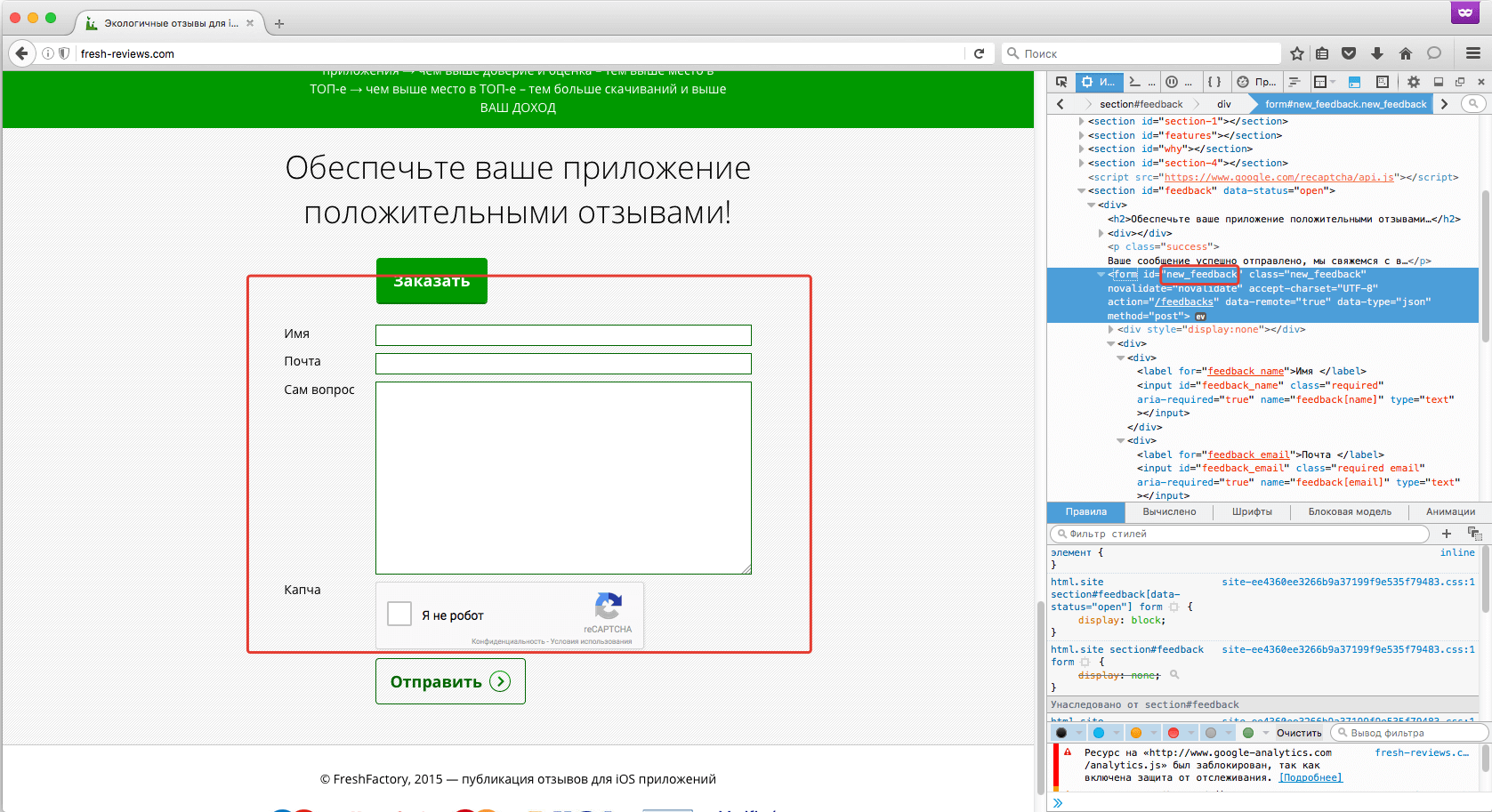Submit the form with 'Отправить' button
Image resolution: width=1492 pixels, height=812 pixels.
pos(450,681)
